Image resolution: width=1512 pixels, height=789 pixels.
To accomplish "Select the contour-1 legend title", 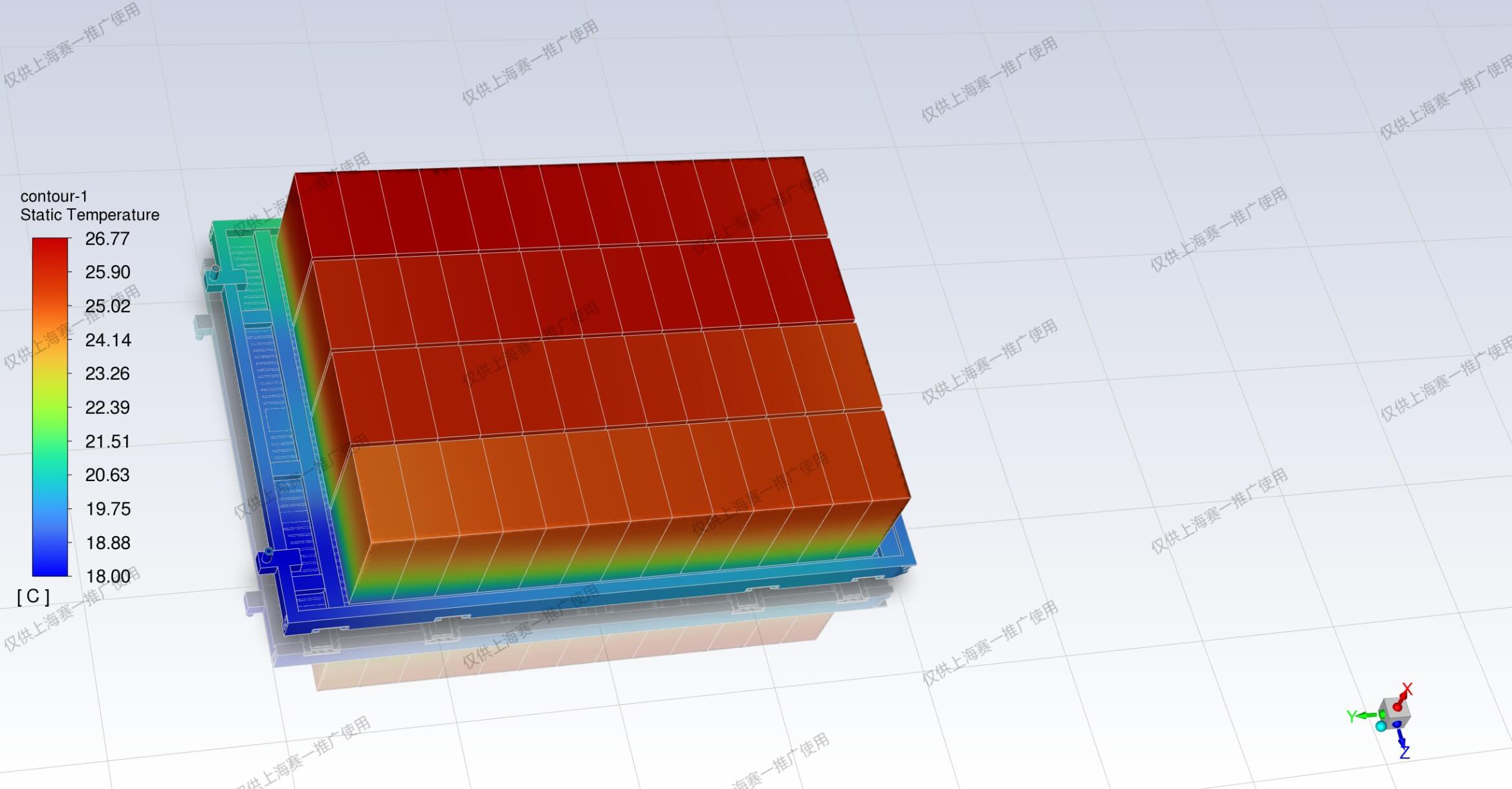I will coord(54,196).
